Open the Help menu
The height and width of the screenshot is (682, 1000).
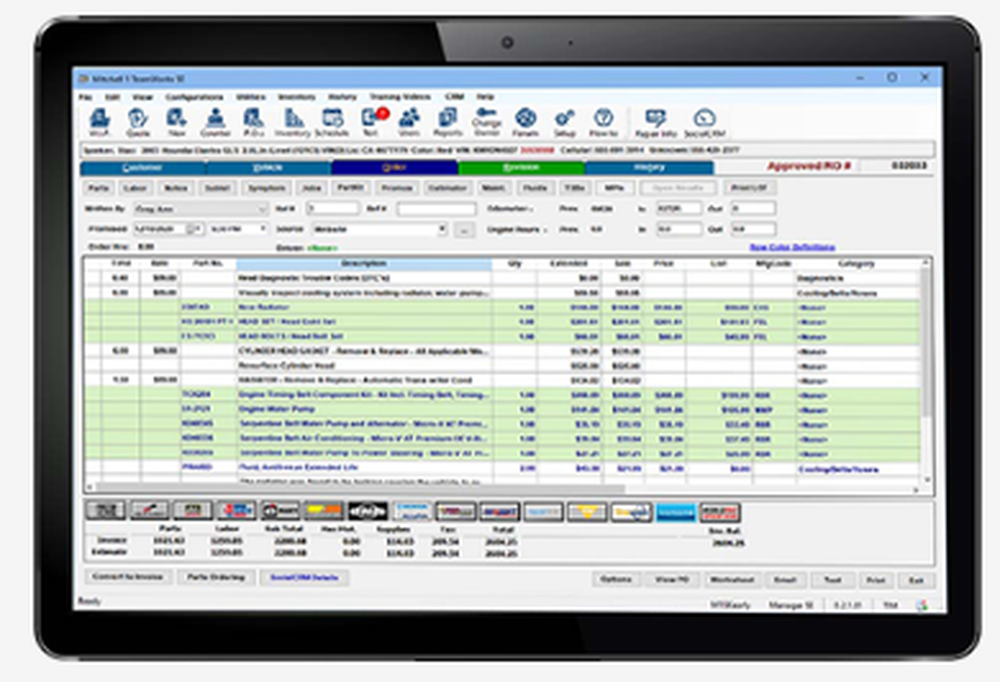485,97
